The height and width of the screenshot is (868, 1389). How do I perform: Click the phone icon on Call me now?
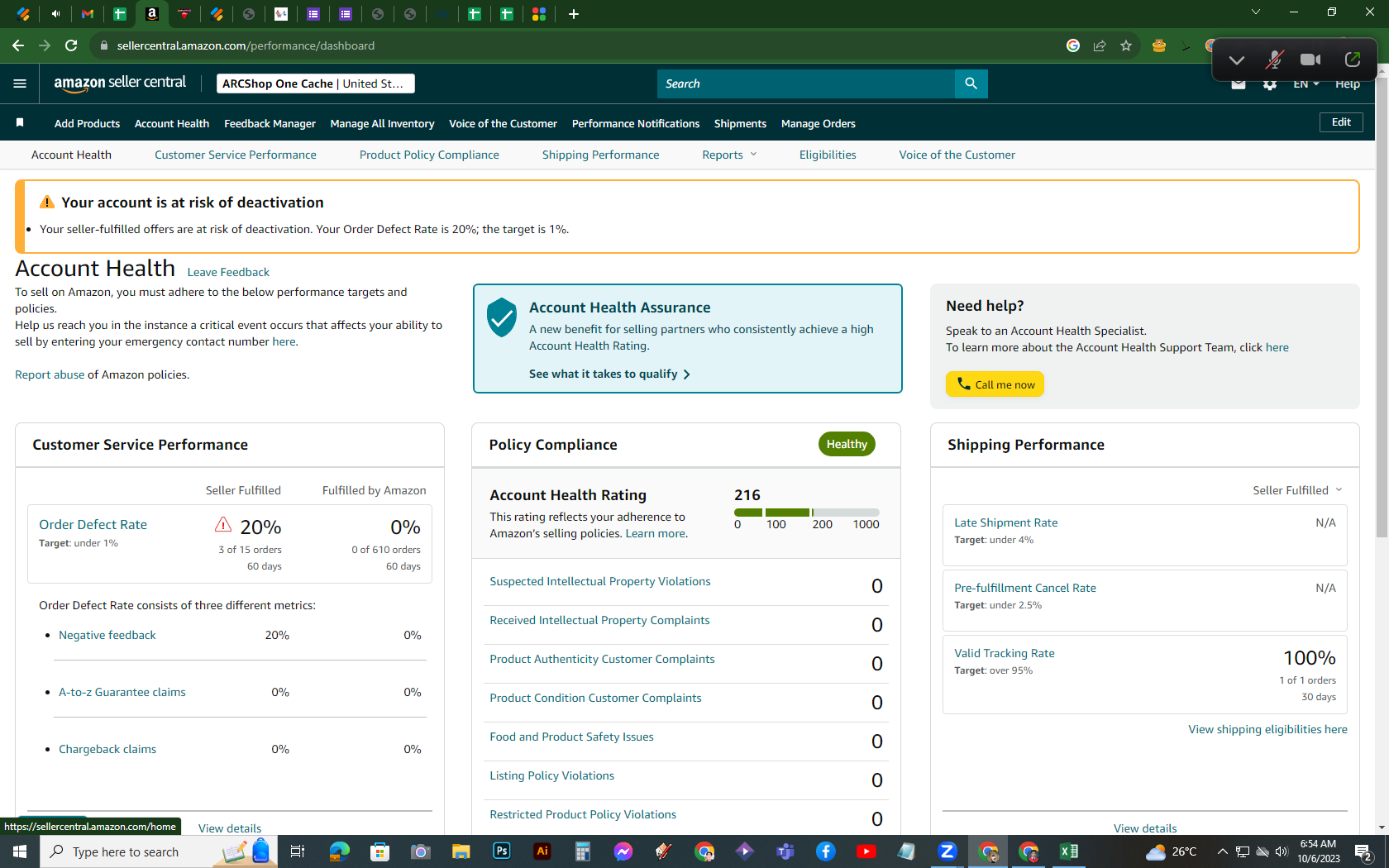point(963,384)
